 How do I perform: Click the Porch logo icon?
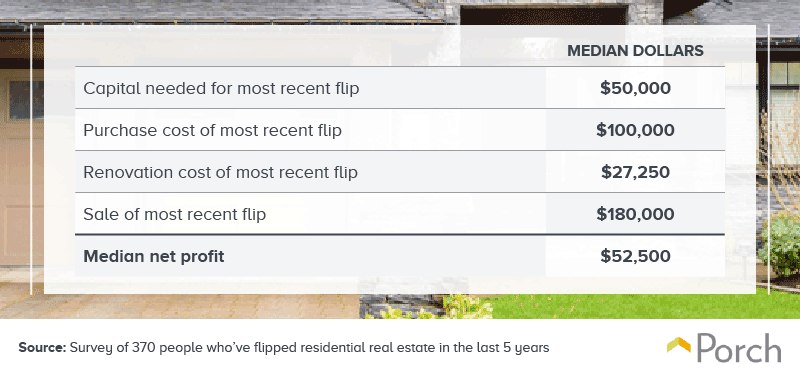[x=679, y=345]
